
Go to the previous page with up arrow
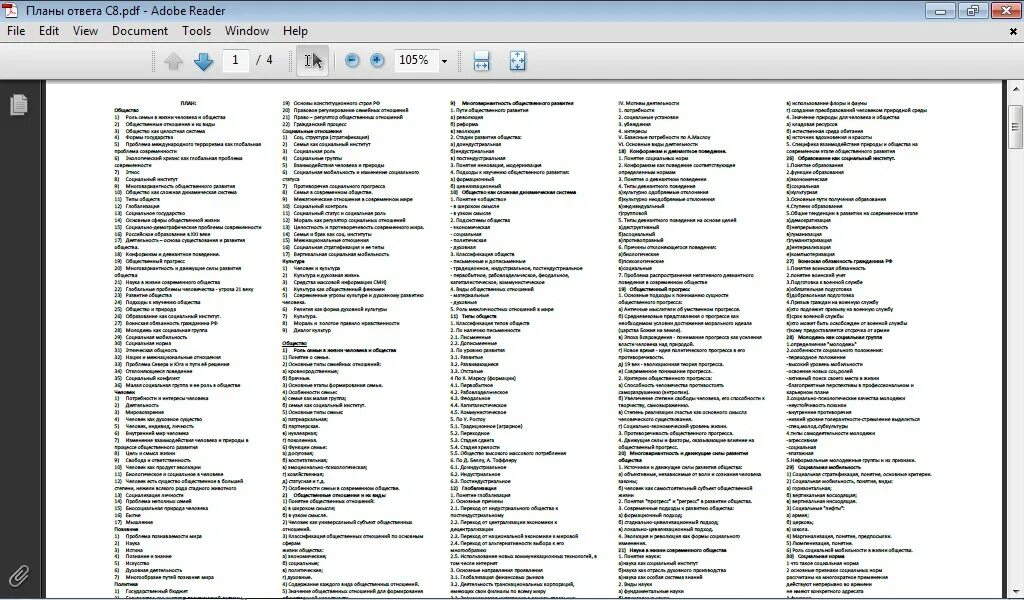(173, 61)
